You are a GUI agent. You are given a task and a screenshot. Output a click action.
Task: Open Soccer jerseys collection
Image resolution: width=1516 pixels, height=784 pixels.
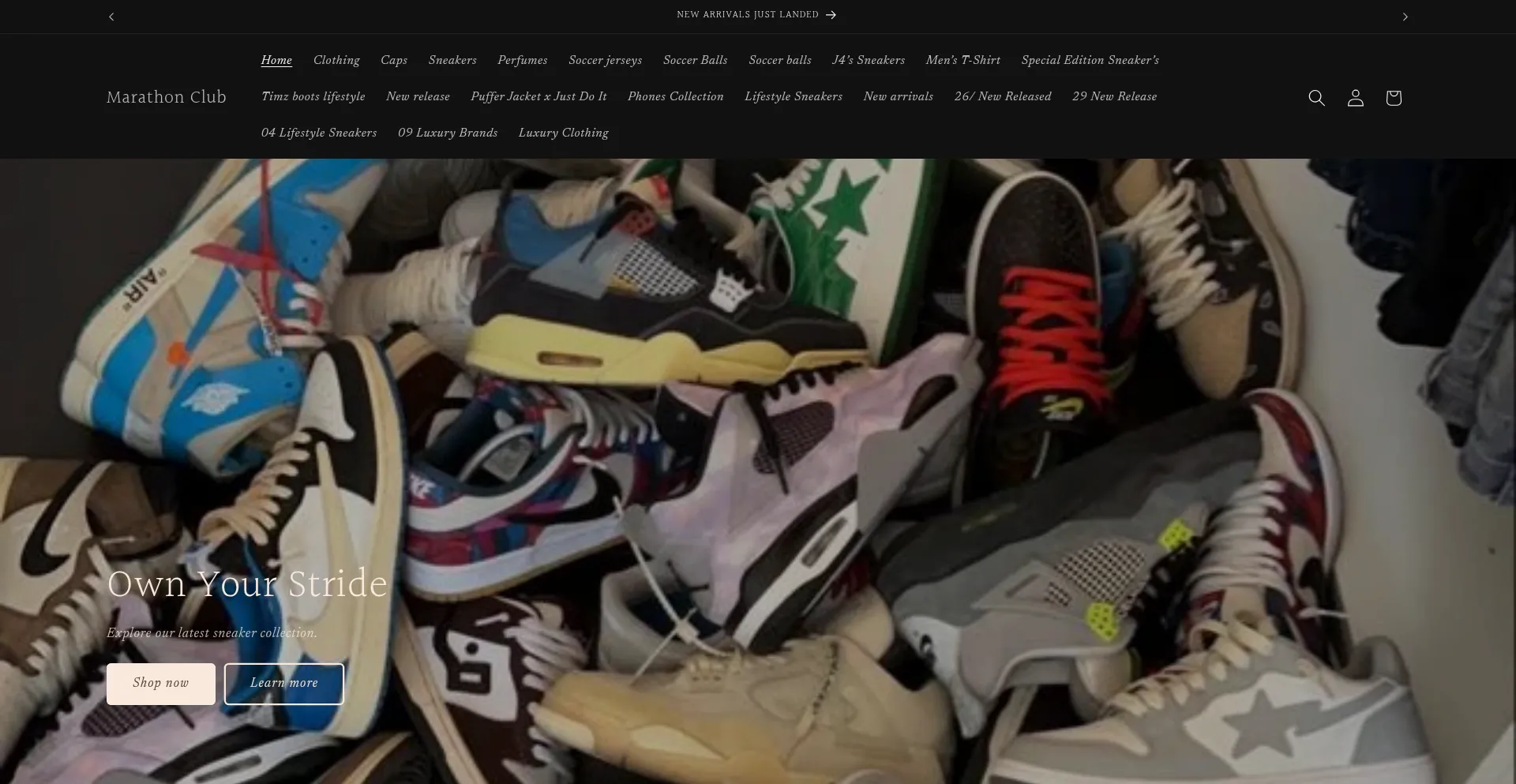(x=605, y=60)
